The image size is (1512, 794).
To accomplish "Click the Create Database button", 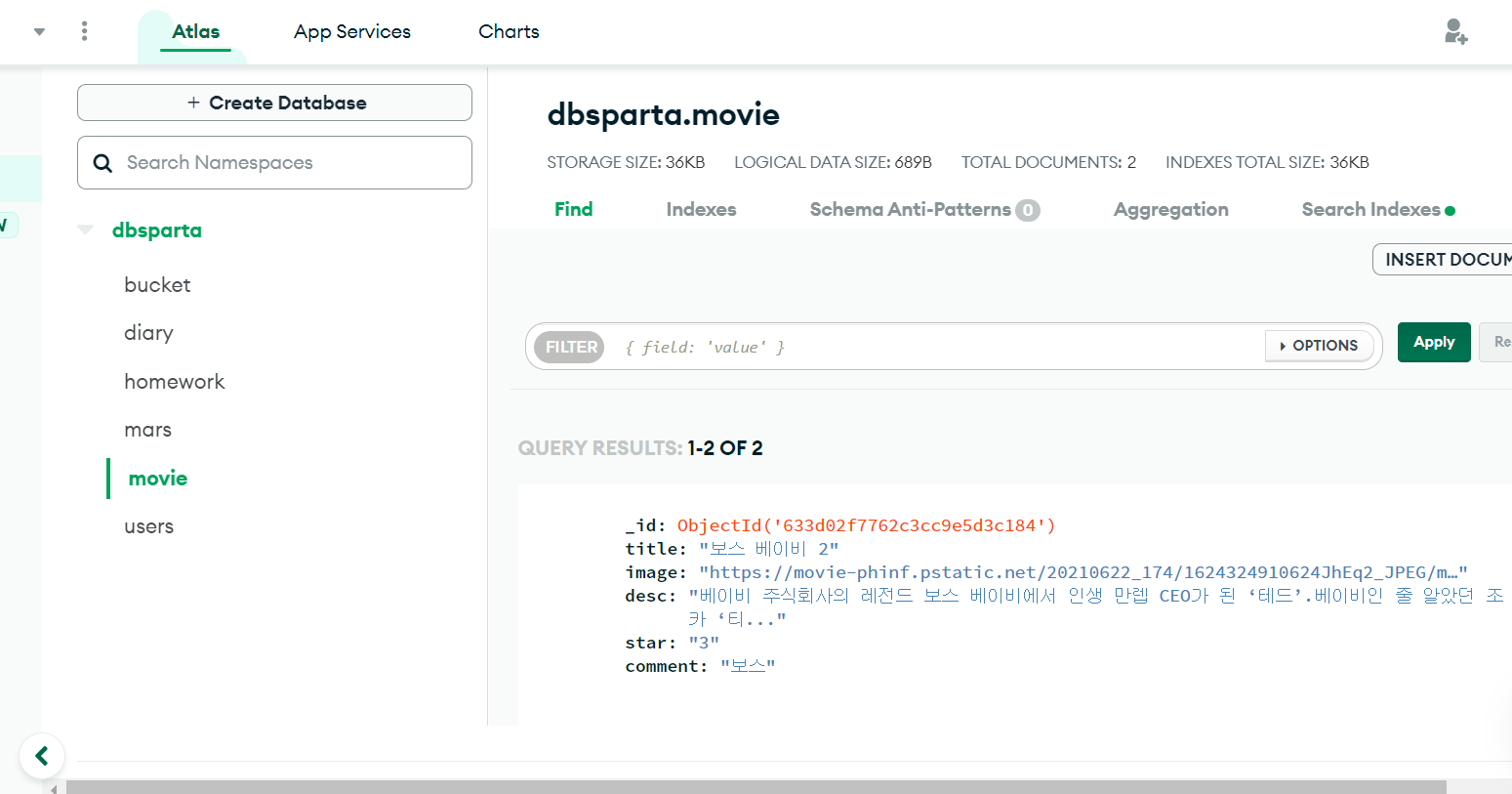I will coord(274,103).
